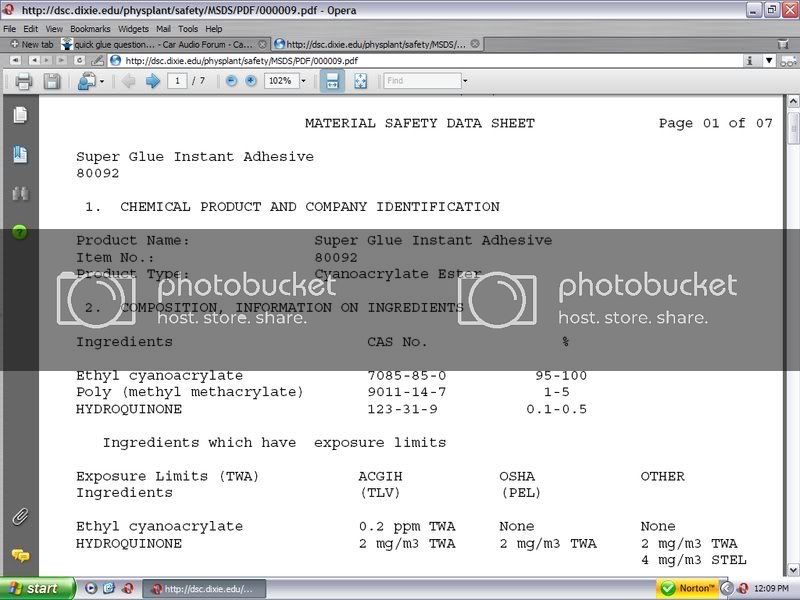Viewport: 800px width, 600px height.
Task: Go to next PDF page arrow
Action: coord(153,81)
